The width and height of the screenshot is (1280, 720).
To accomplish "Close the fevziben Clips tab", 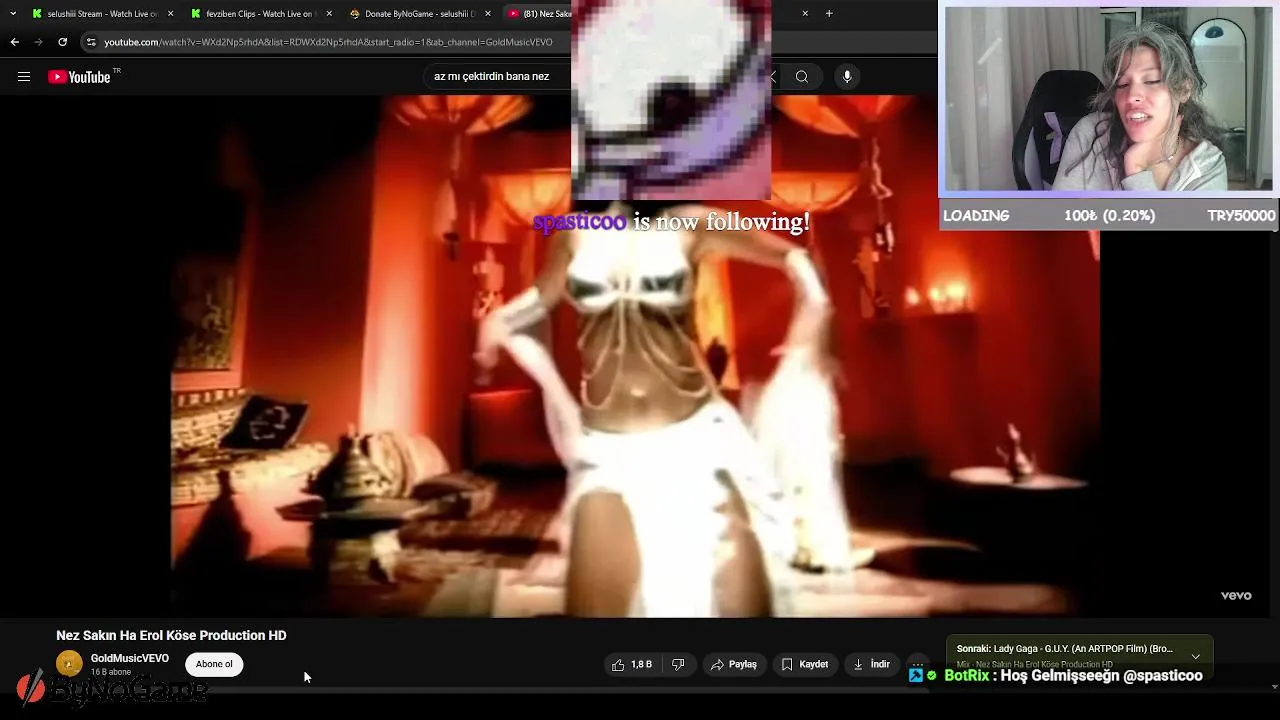I will [x=329, y=14].
